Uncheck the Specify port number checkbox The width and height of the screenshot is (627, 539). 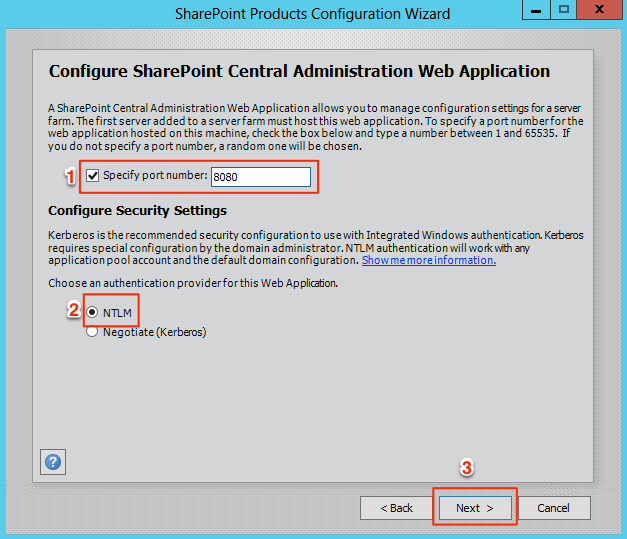pyautogui.click(x=92, y=176)
